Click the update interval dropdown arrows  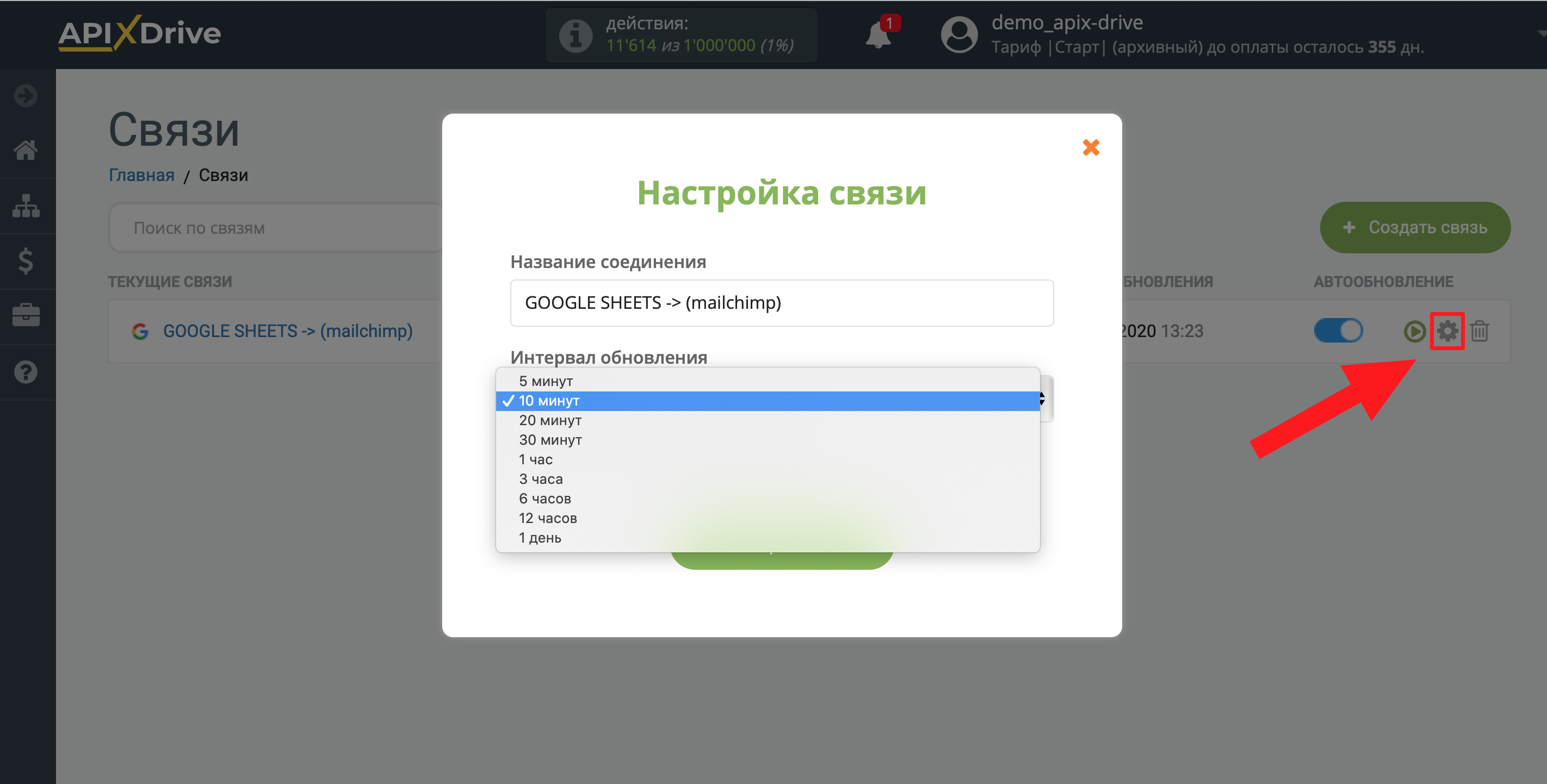(x=1044, y=399)
